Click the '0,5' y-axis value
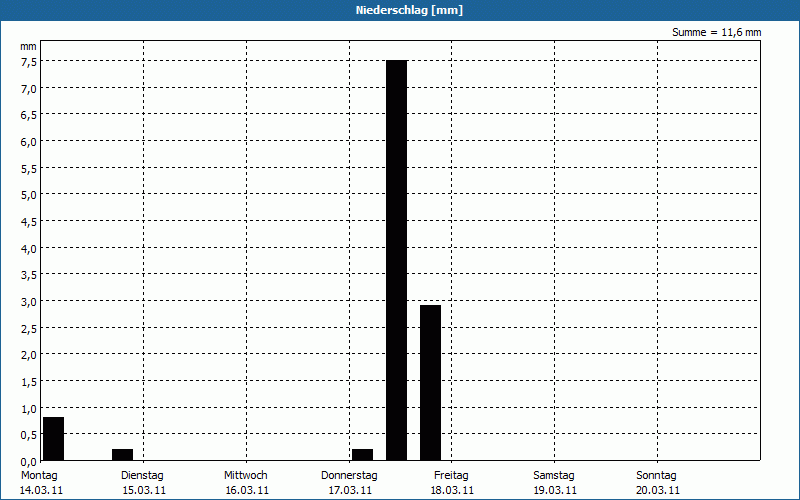 29,435
